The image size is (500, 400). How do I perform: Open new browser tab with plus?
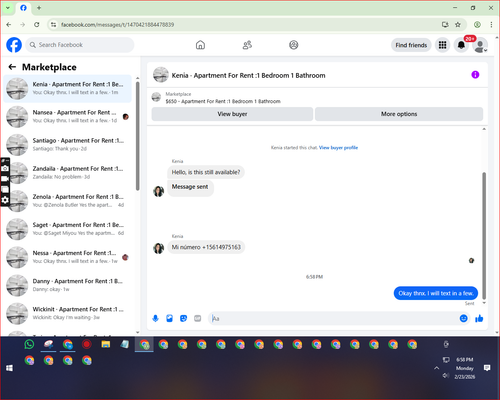click(39, 8)
